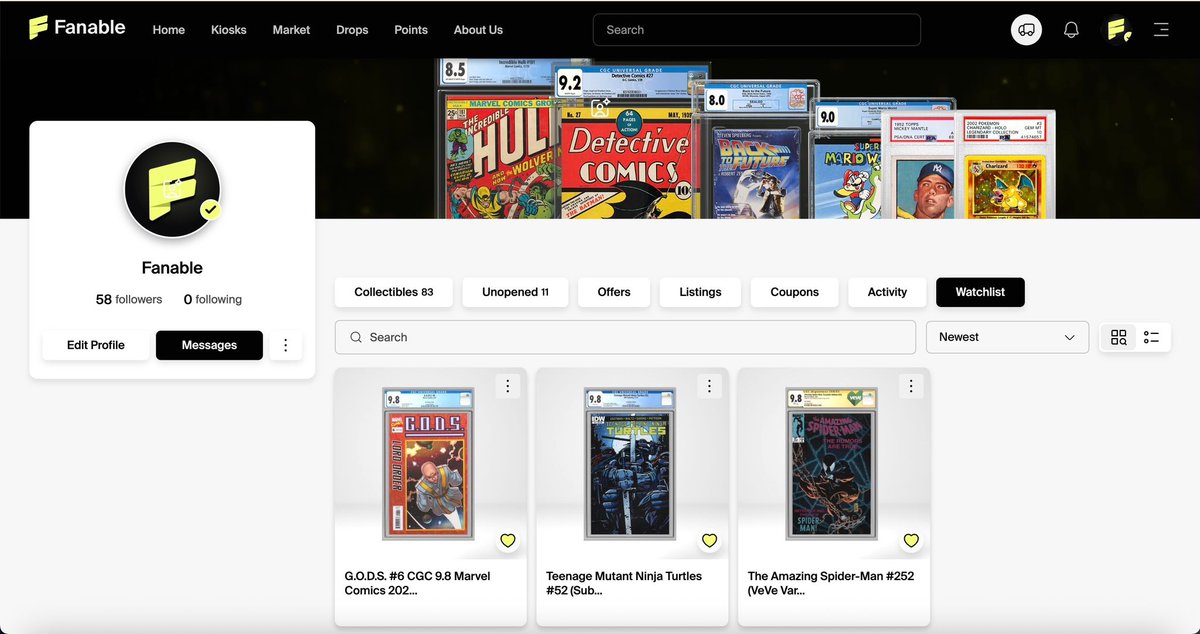The height and width of the screenshot is (634, 1200).
Task: Click the Fanable profile name text
Action: click(172, 268)
